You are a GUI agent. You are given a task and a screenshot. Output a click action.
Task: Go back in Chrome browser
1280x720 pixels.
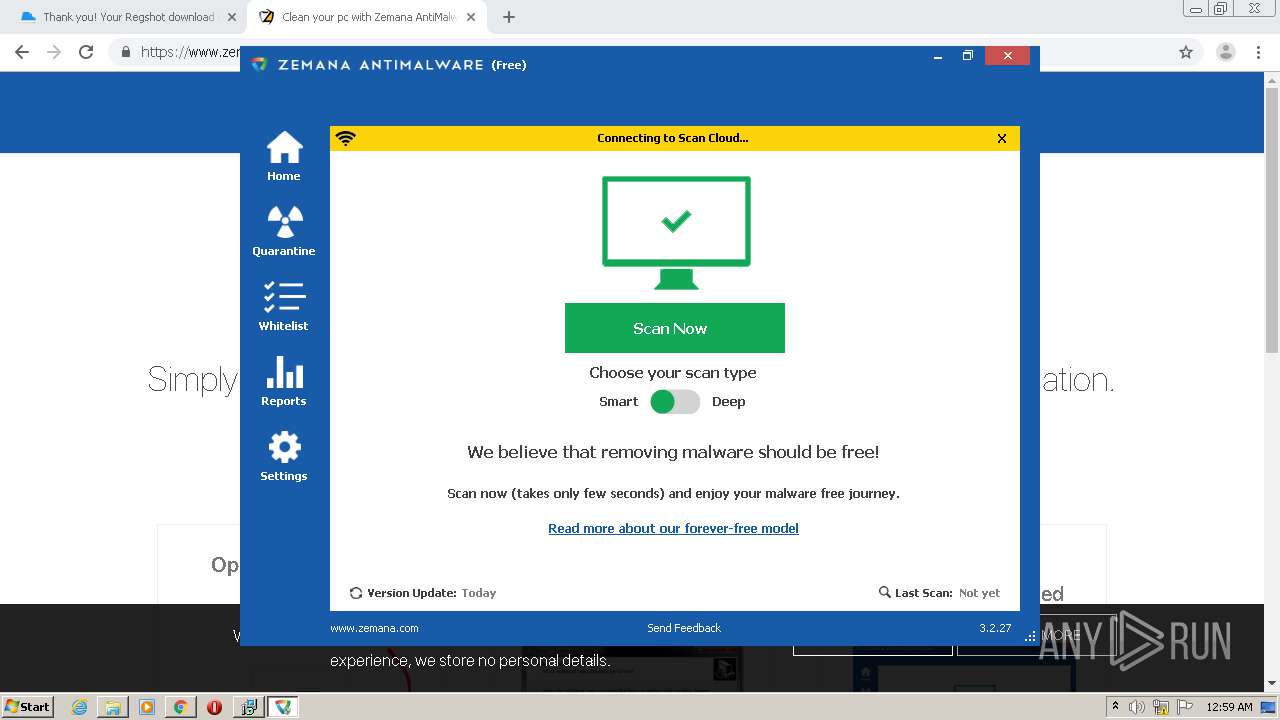pyautogui.click(x=22, y=52)
